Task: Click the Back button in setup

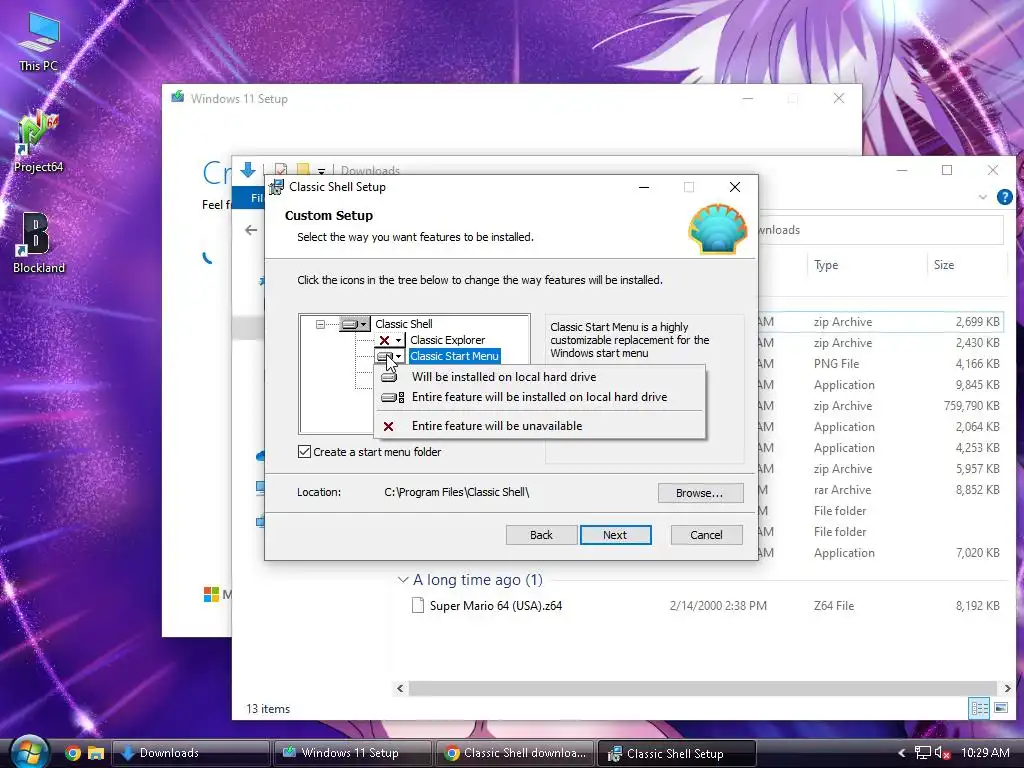Action: click(541, 535)
